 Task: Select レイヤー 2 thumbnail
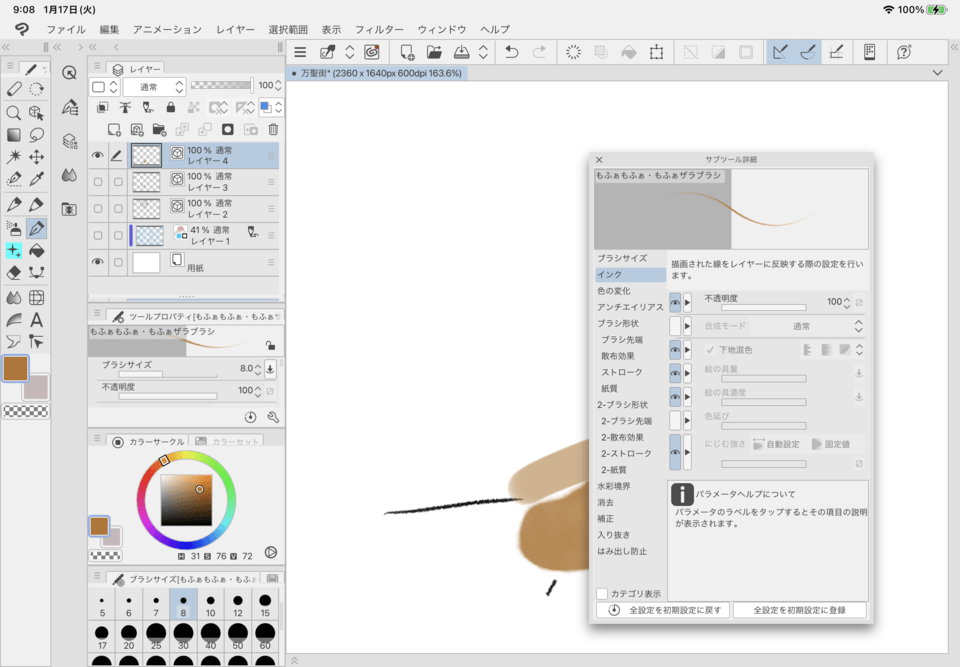tap(147, 209)
